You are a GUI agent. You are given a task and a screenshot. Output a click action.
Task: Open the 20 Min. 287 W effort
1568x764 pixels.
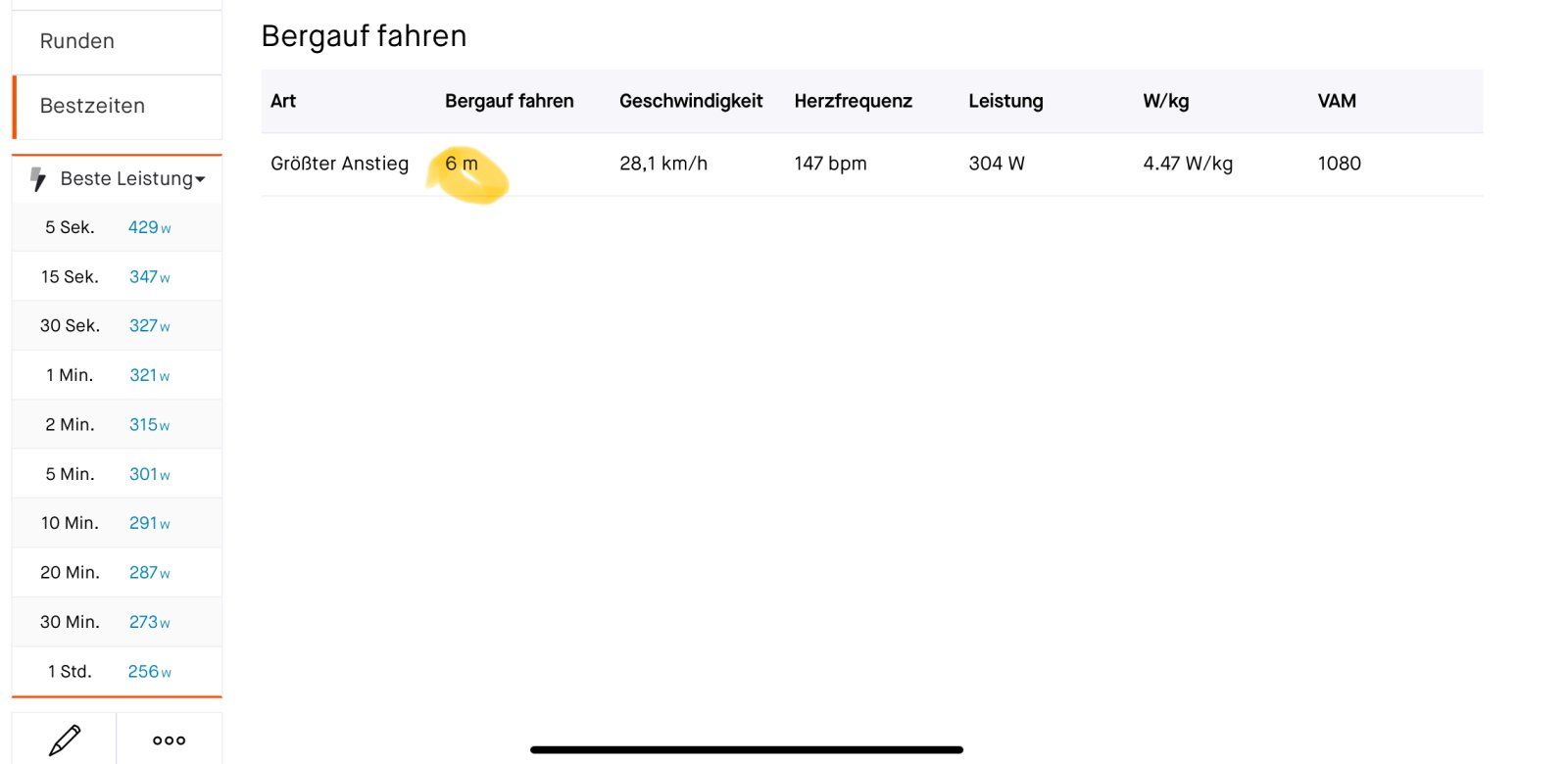pos(117,573)
